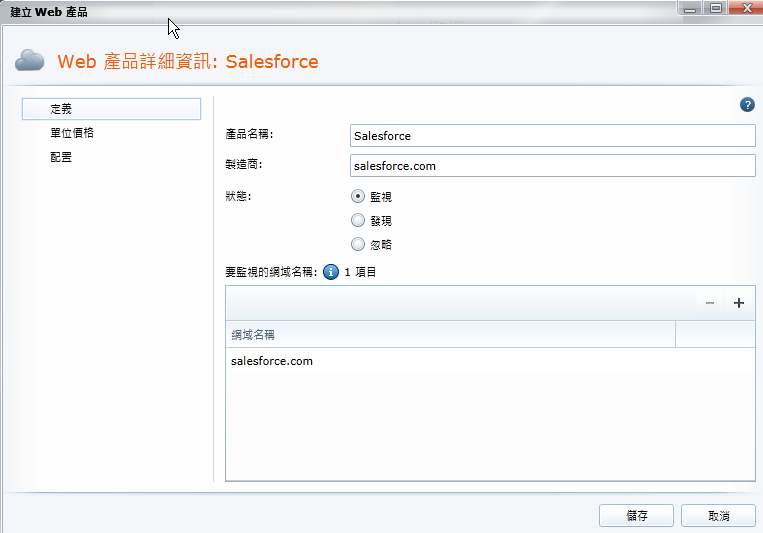The image size is (763, 533).
Task: Focus the 製造商 input field
Action: (553, 166)
